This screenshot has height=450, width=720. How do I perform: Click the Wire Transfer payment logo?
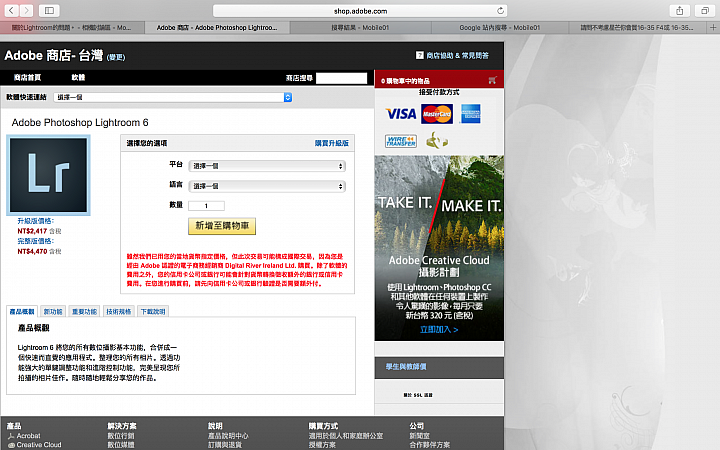point(401,141)
